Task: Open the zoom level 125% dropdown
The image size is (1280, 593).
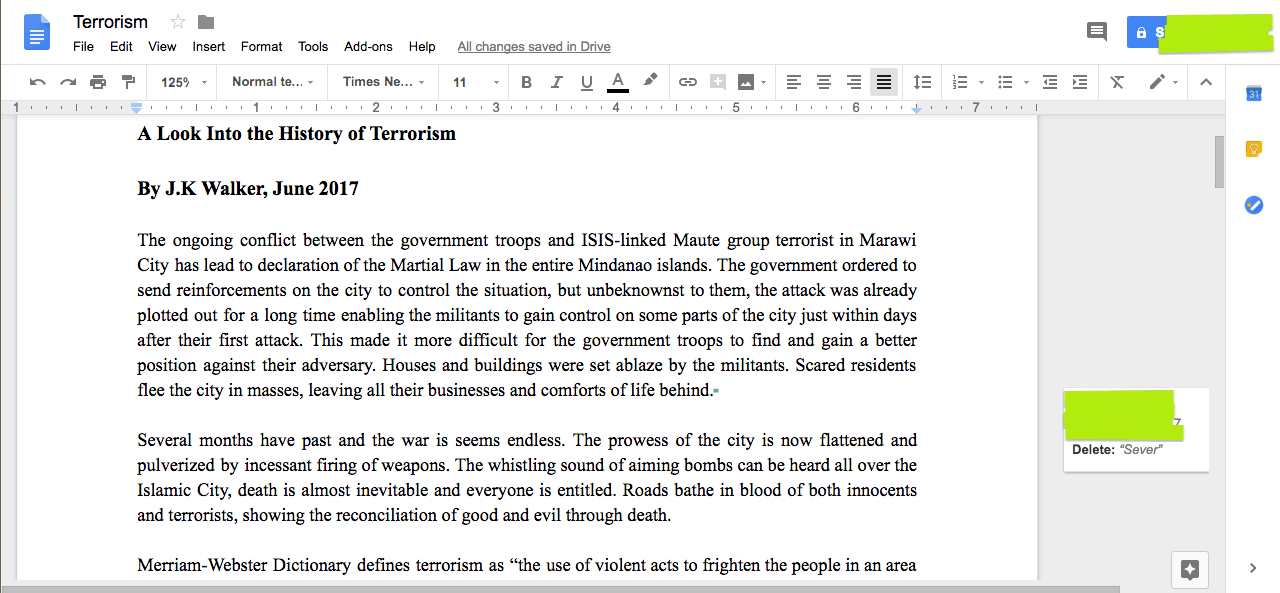Action: 184,82
